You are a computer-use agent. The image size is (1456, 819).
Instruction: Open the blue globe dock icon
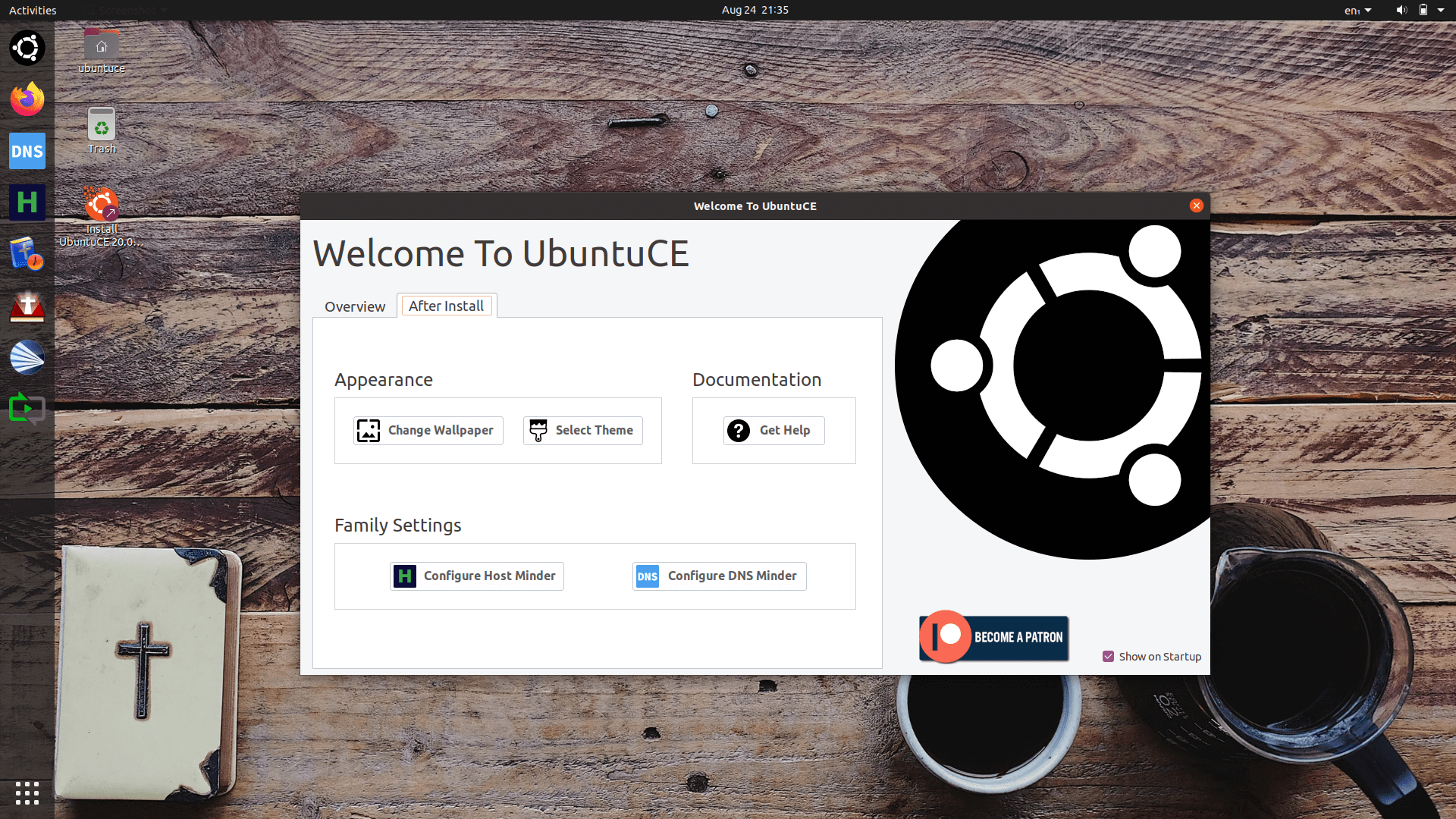click(x=27, y=357)
